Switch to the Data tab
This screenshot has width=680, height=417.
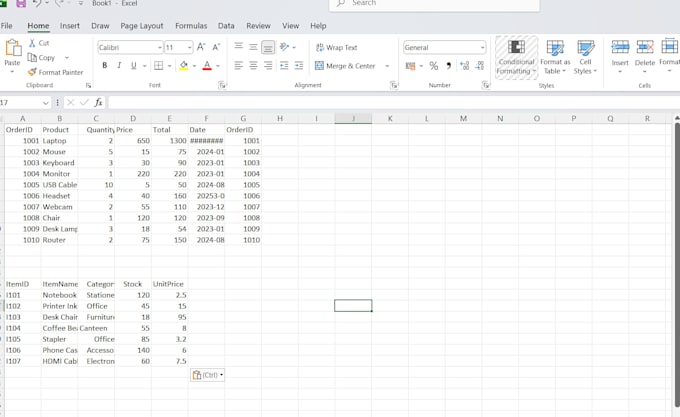coord(226,26)
